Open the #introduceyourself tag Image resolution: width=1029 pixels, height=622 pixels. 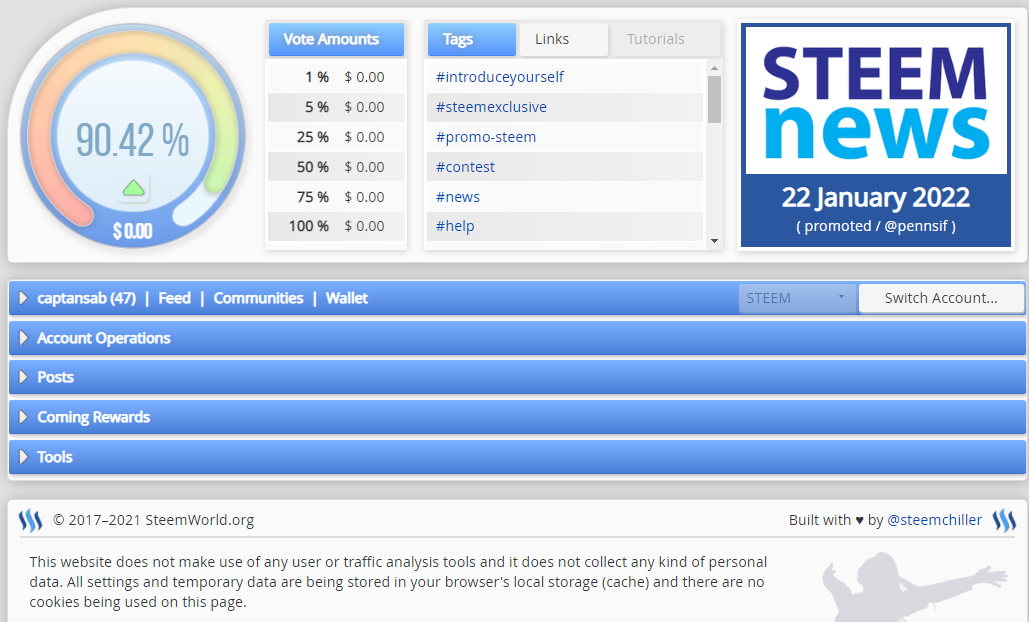coord(499,77)
